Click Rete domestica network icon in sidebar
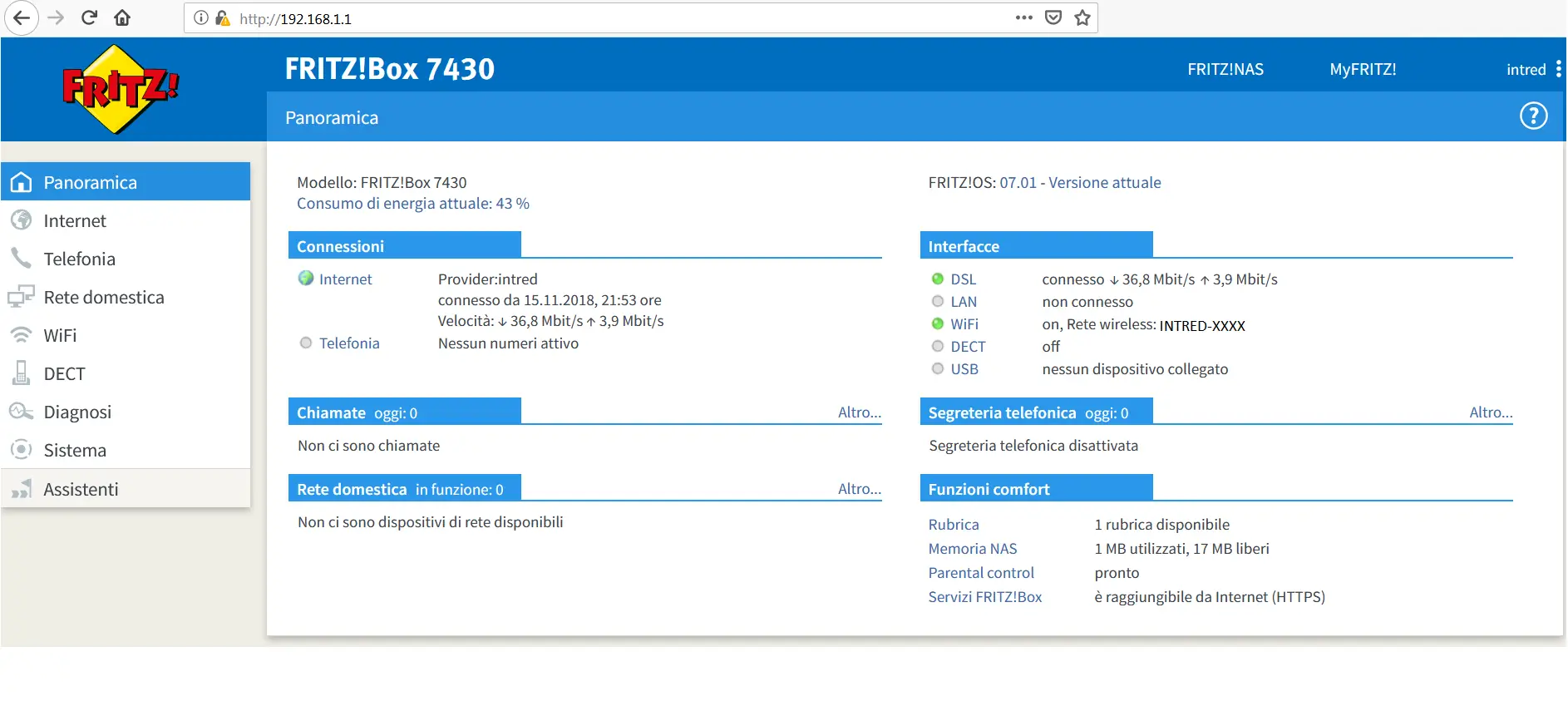 22,297
